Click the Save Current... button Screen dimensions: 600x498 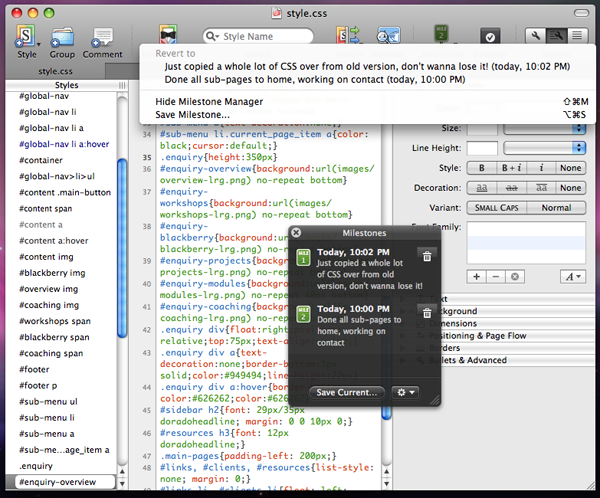347,392
